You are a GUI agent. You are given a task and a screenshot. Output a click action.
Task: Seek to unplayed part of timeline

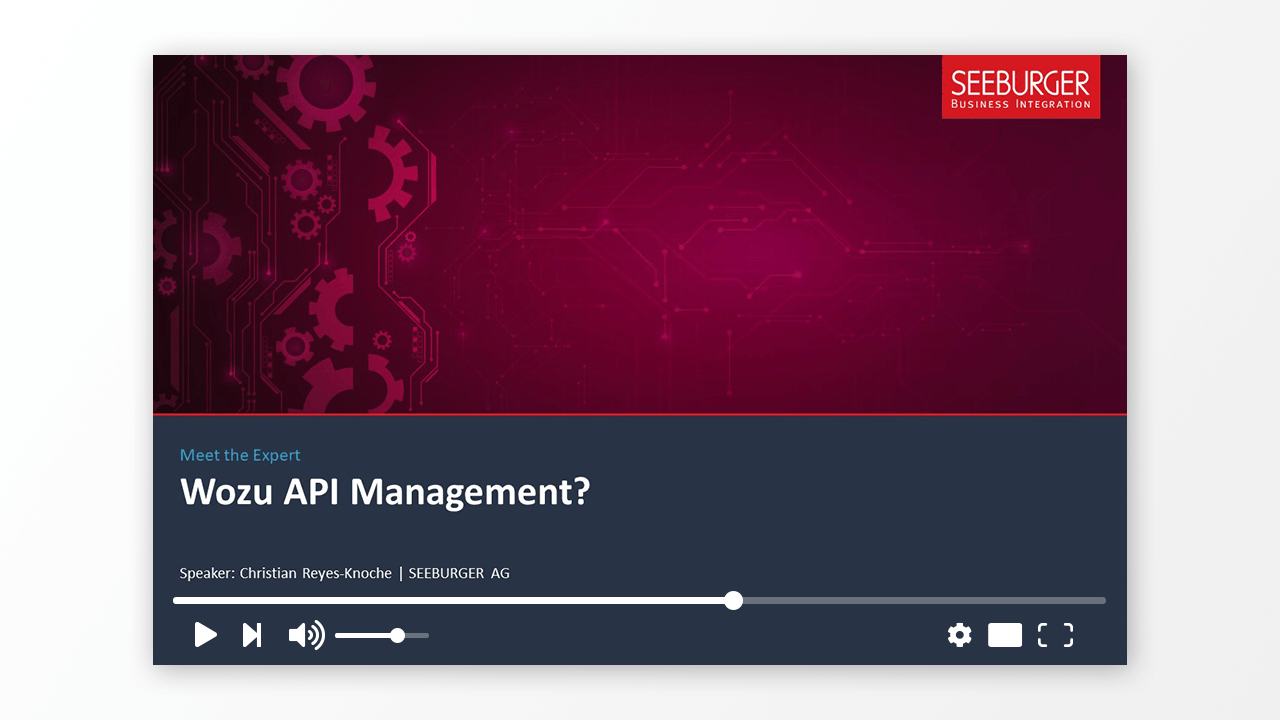[925, 600]
